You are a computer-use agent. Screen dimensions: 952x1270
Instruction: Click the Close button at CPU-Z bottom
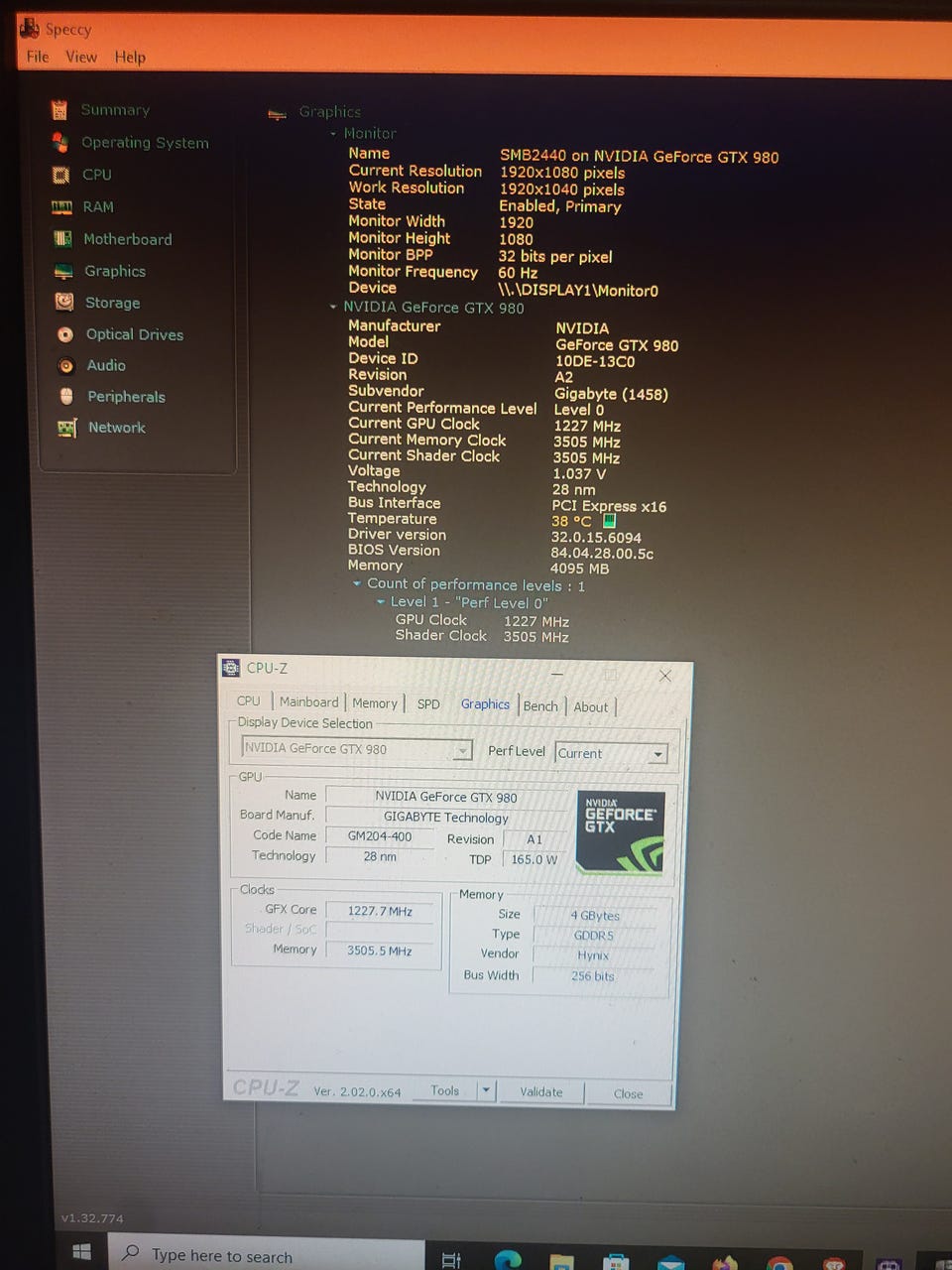[628, 1093]
